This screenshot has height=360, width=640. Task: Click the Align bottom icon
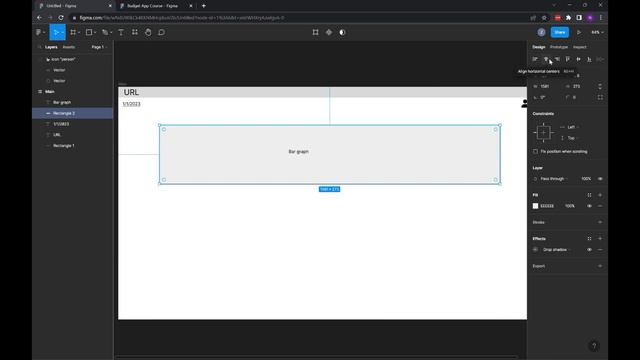[589, 59]
